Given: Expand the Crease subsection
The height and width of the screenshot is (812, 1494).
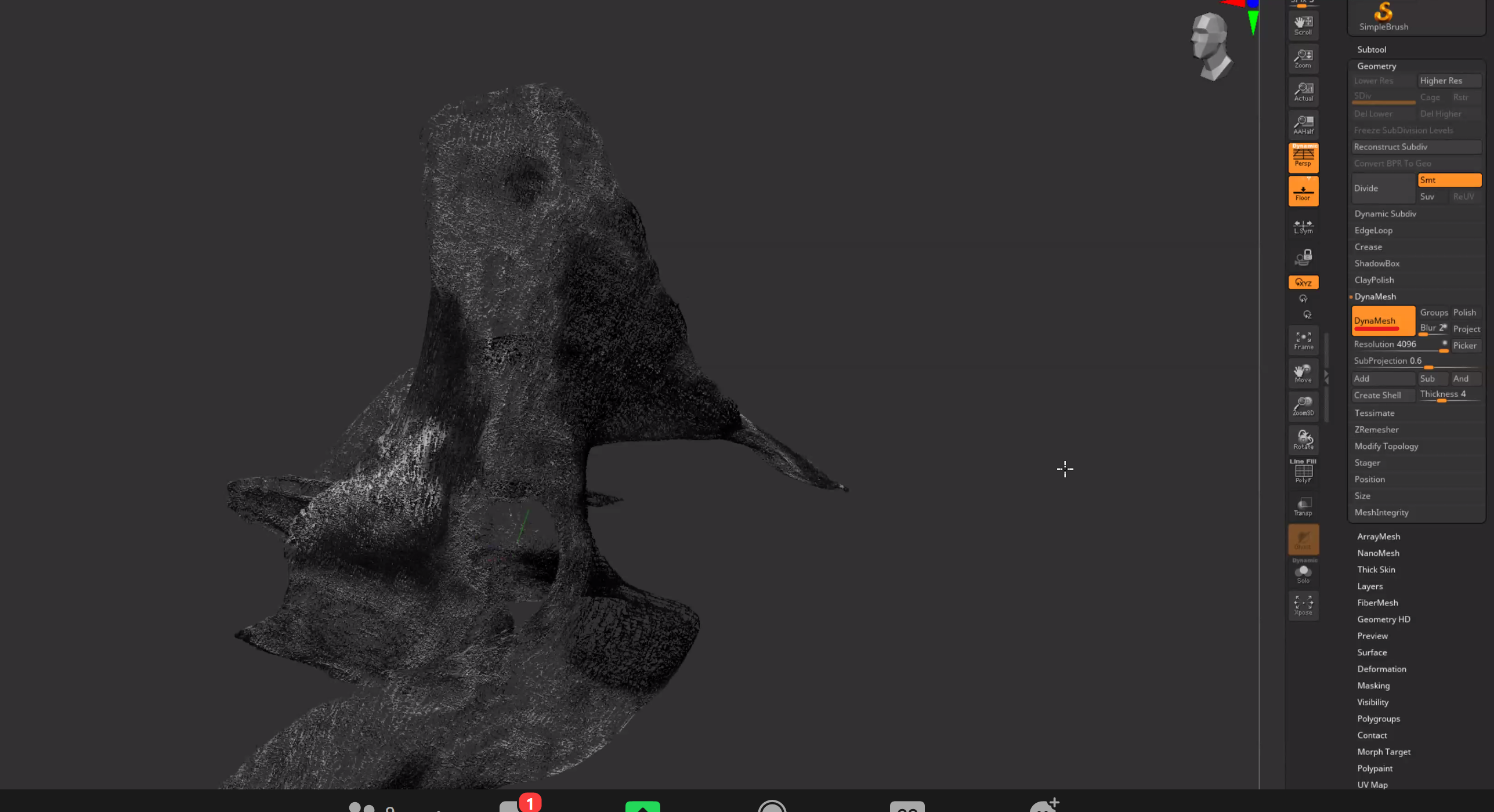Looking at the screenshot, I should click(1368, 247).
